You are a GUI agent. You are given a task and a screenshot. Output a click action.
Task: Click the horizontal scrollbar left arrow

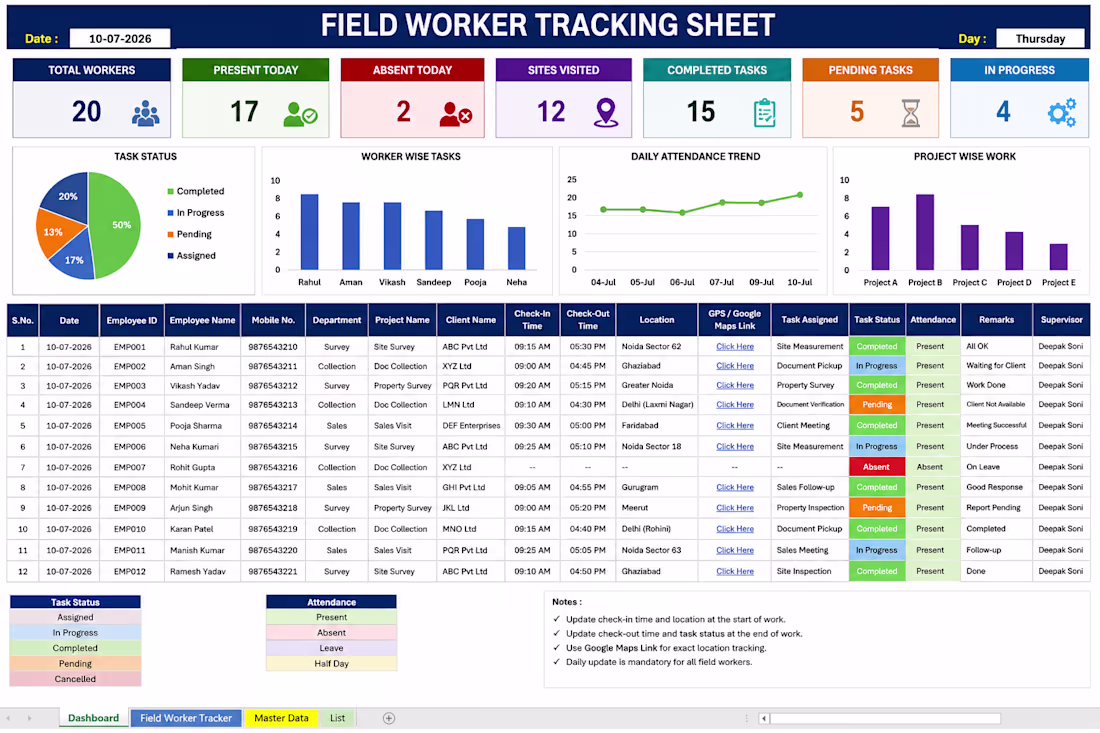tap(764, 718)
